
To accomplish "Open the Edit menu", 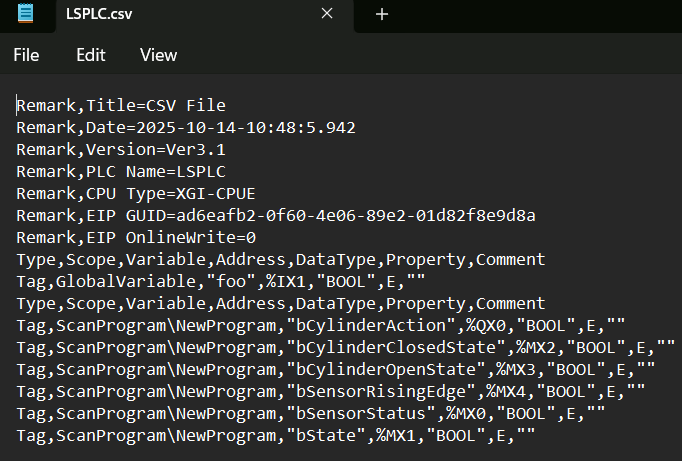I will coord(91,56).
